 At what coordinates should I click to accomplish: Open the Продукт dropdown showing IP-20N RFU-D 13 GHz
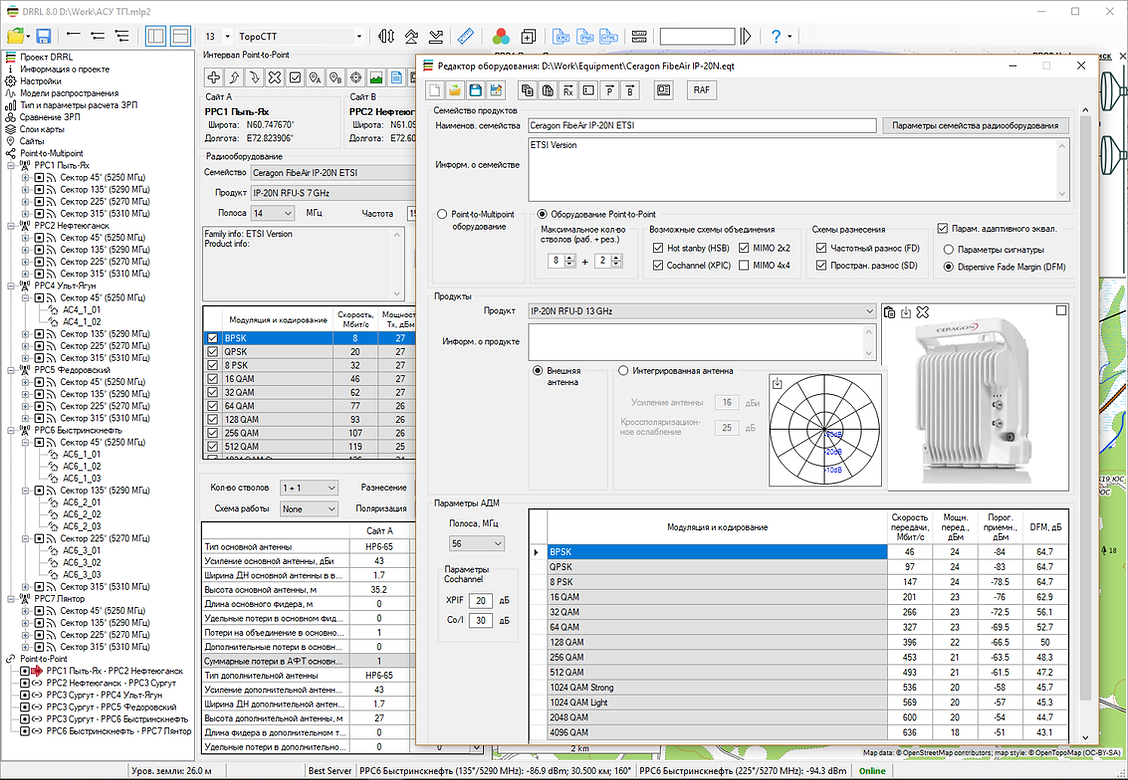pyautogui.click(x=701, y=312)
